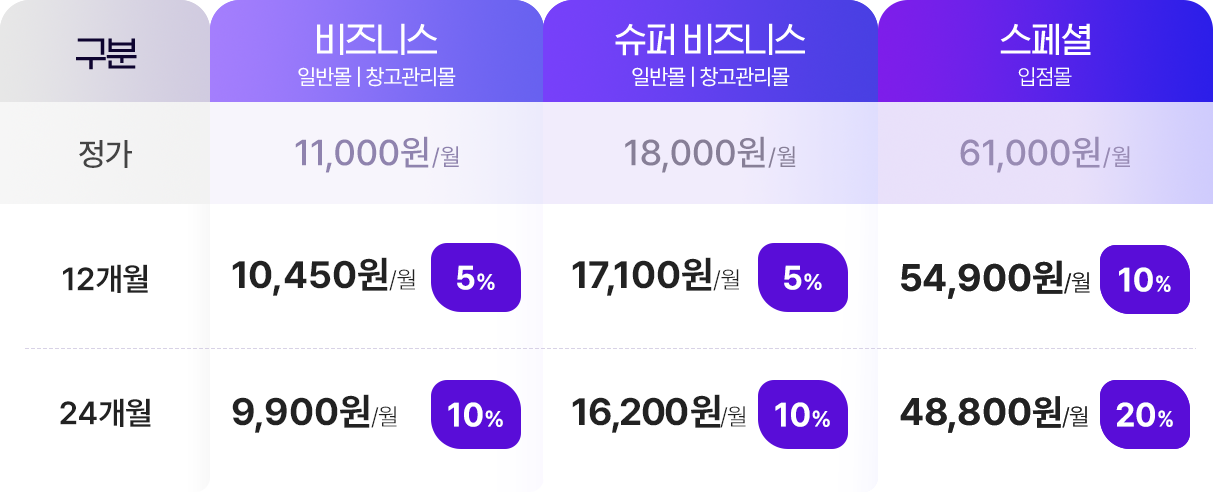Viewport: 1213px width, 492px height.
Task: Click the 비즈니스 plan header
Action: pos(376,51)
